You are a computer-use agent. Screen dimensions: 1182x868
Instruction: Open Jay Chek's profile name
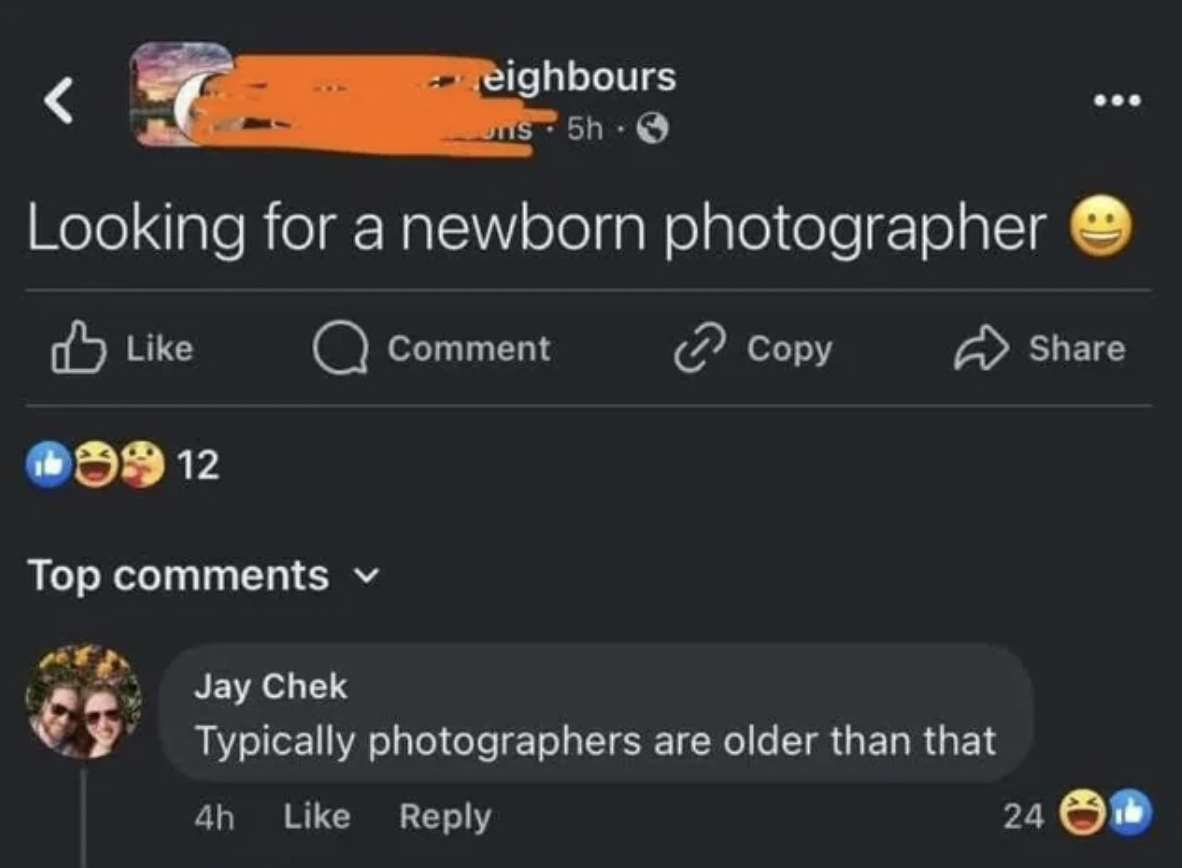click(x=270, y=686)
